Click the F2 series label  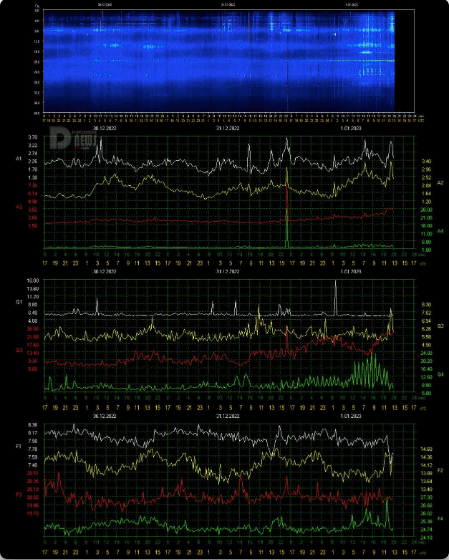pos(440,471)
